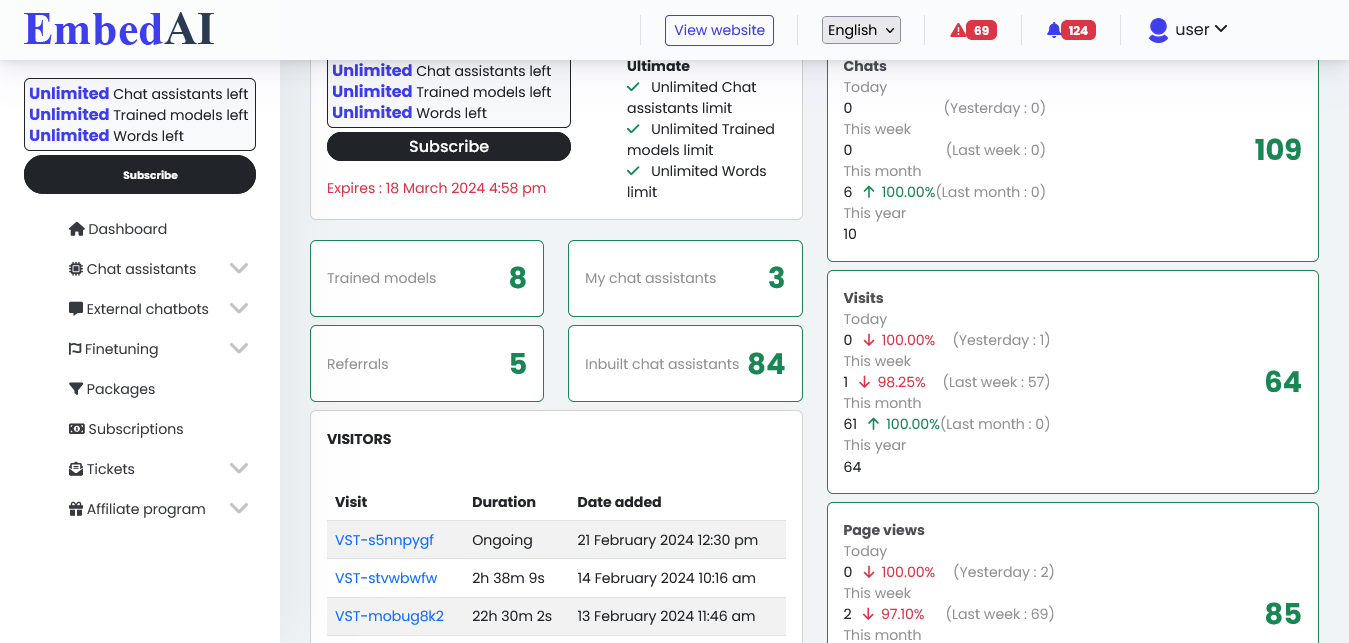Click the Page views this week 97.10% decrease
1349x643 pixels.
pos(893,614)
